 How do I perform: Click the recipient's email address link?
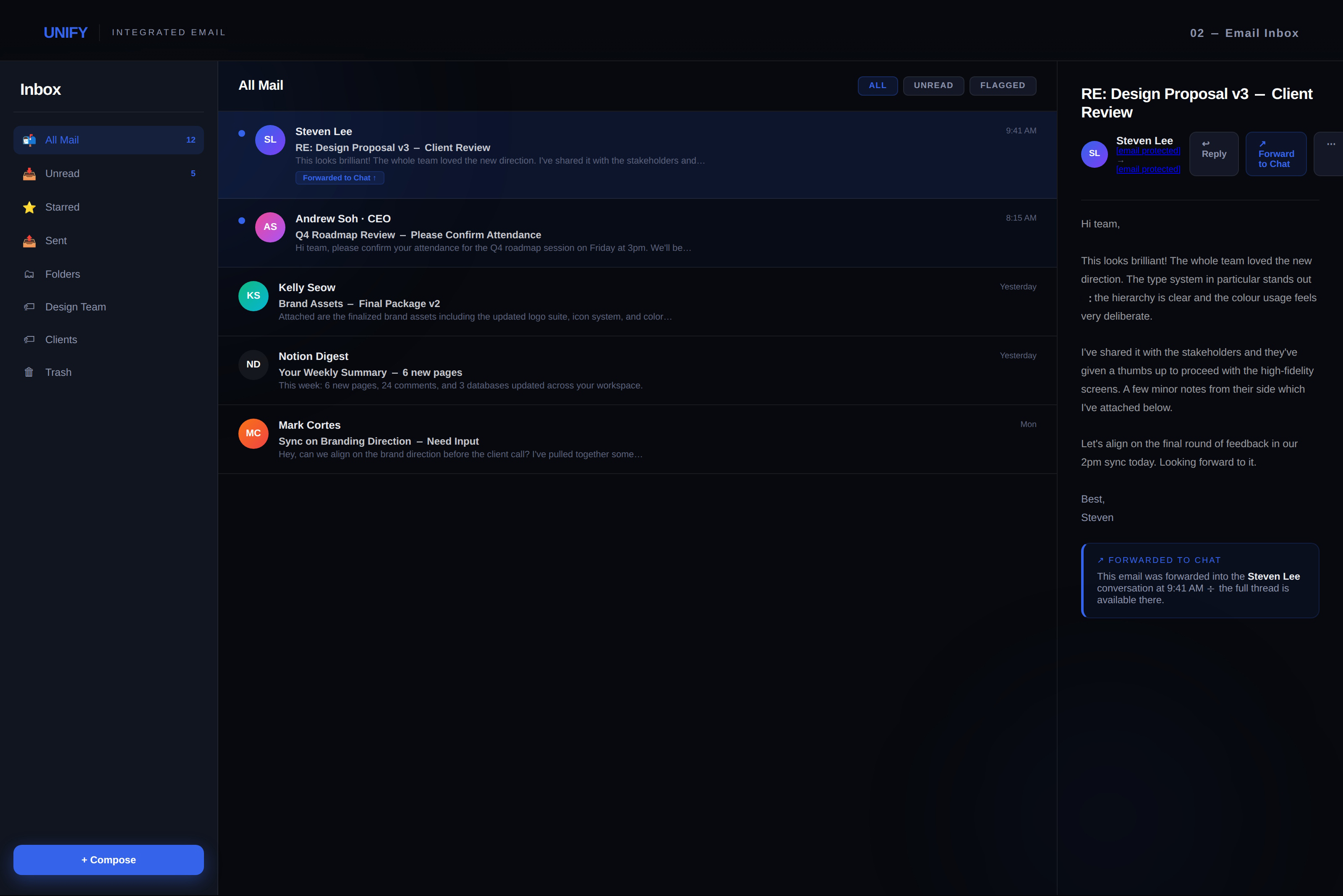coord(1147,169)
